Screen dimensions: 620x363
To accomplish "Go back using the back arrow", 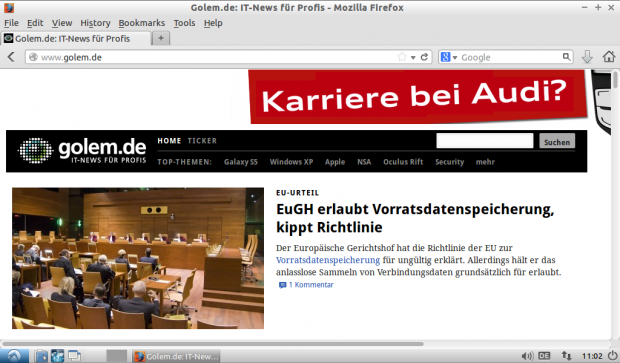I will pos(11,57).
